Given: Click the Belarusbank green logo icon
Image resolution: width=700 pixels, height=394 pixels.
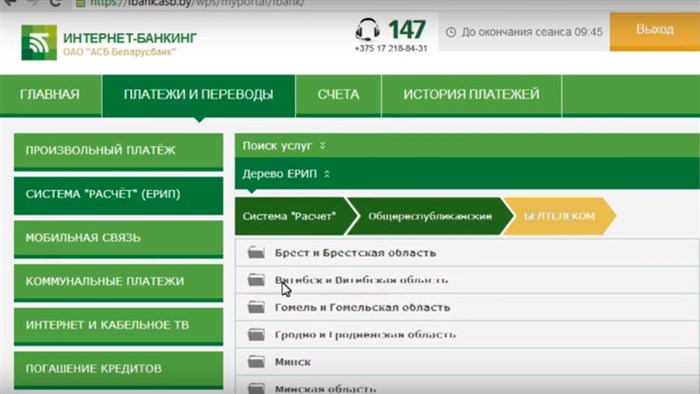Looking at the screenshot, I should (x=39, y=42).
